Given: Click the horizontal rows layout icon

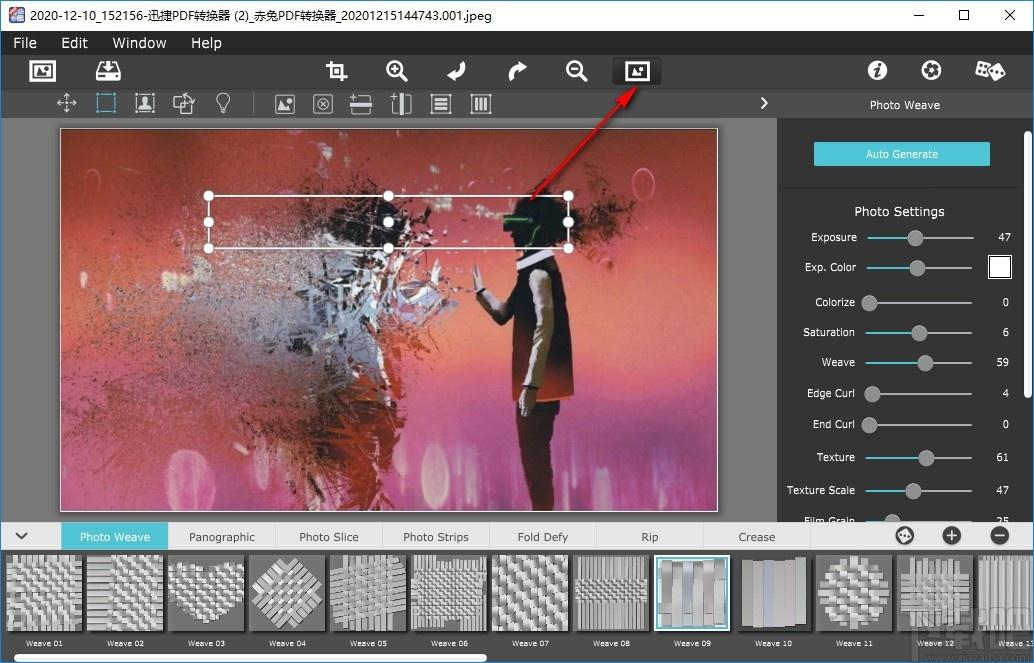Looking at the screenshot, I should coord(441,104).
